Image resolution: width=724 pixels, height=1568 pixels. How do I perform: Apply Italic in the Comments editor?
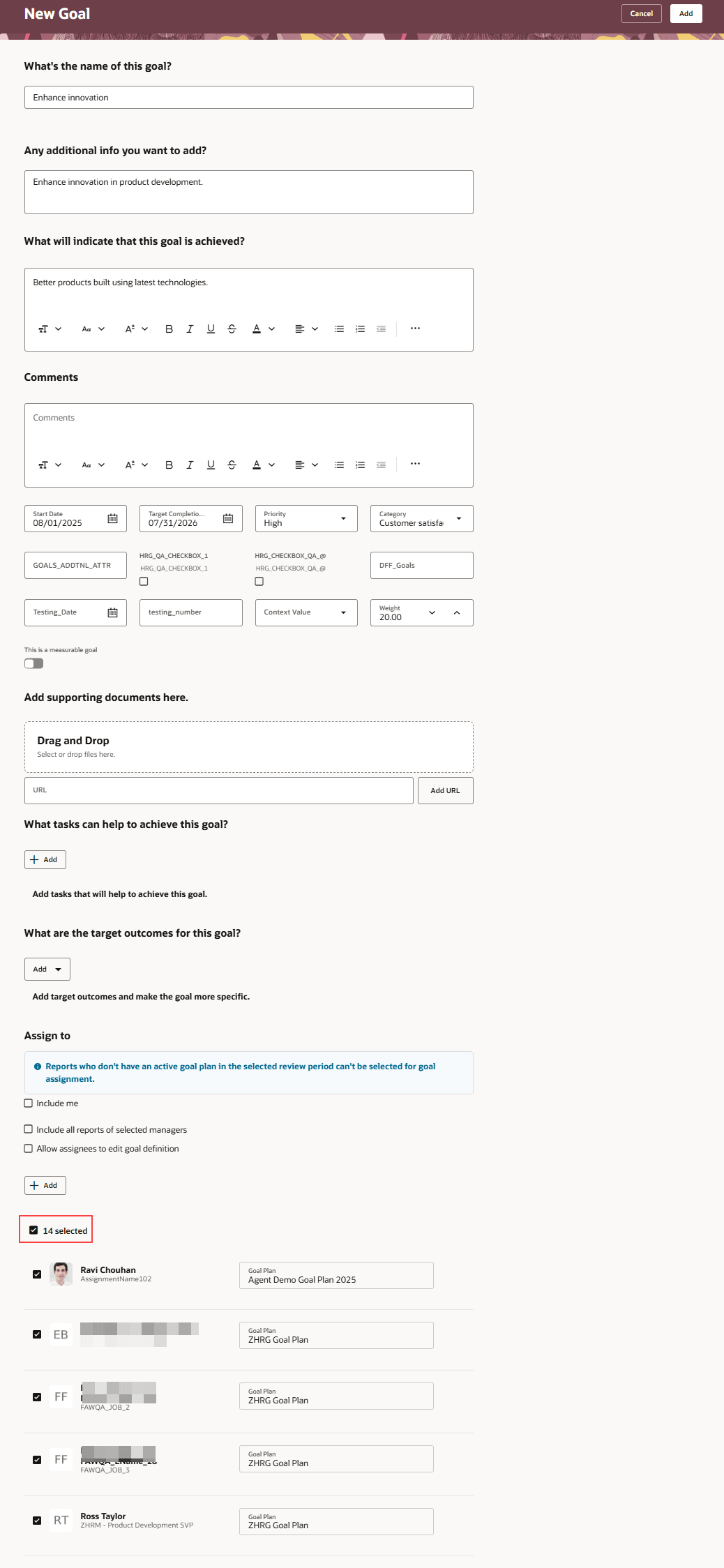(189, 464)
